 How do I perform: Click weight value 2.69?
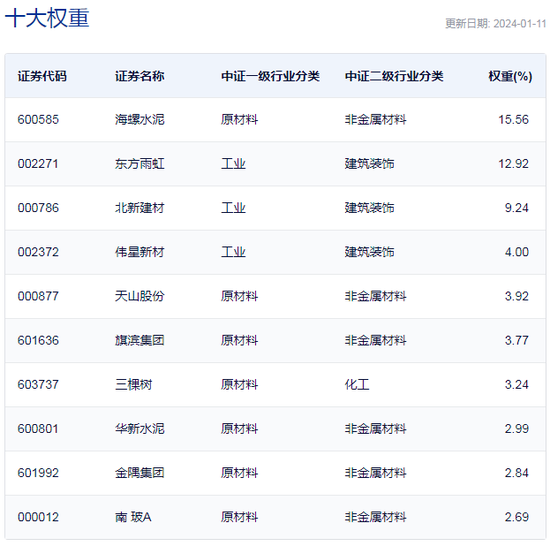[x=516, y=517]
